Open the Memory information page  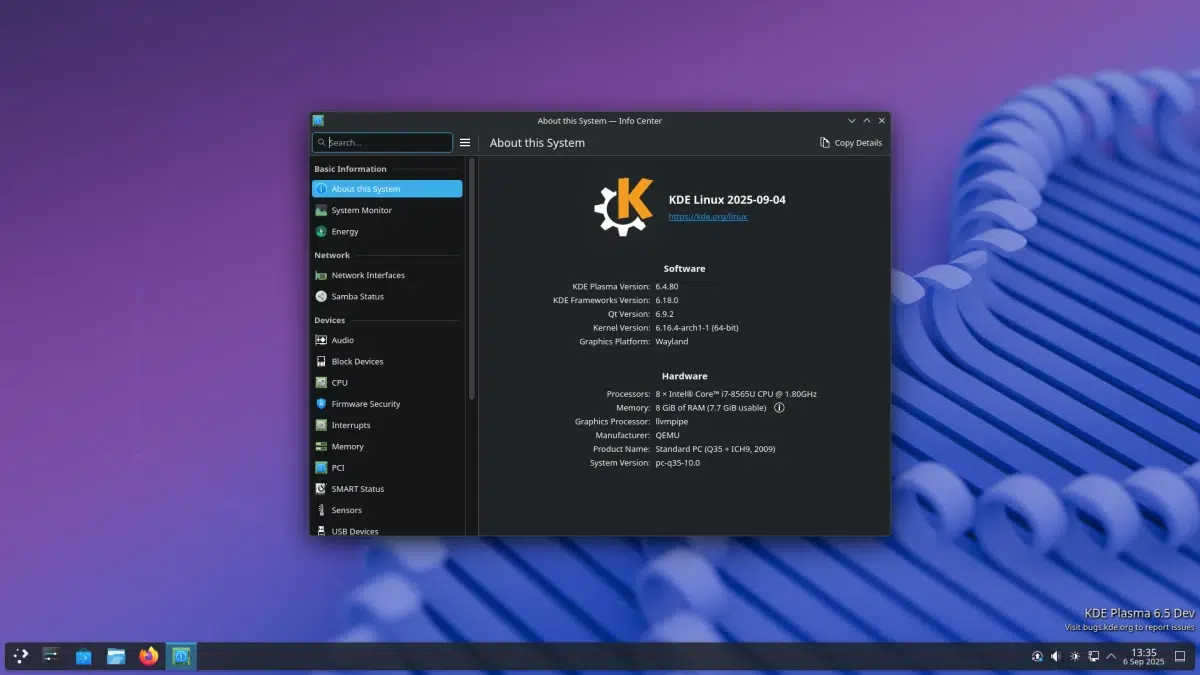click(387, 446)
